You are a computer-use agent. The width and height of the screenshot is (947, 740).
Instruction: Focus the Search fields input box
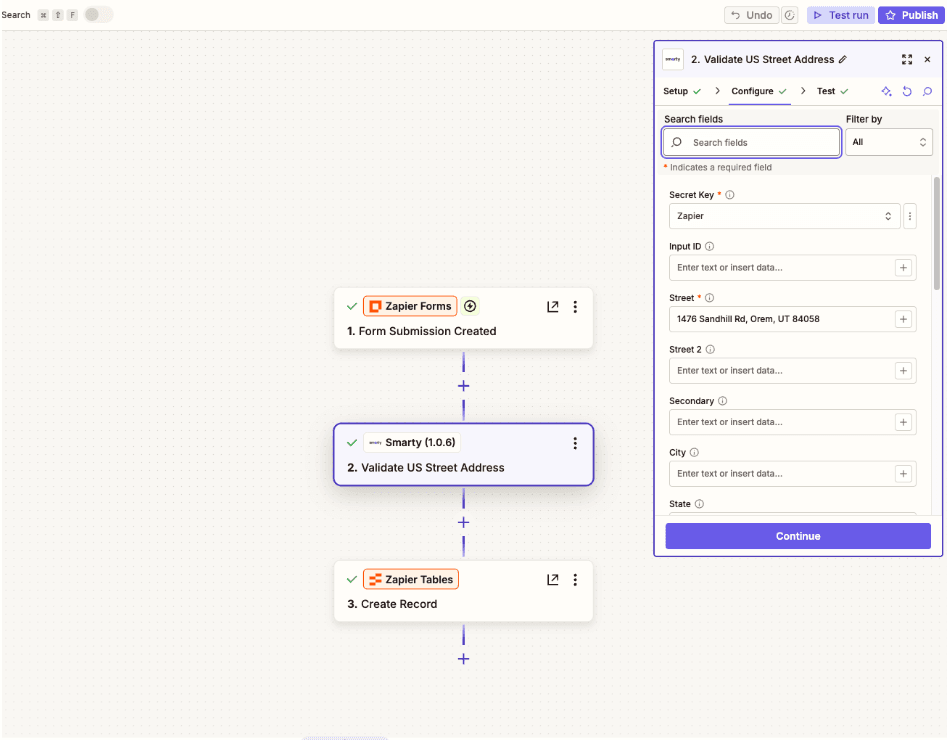click(751, 143)
